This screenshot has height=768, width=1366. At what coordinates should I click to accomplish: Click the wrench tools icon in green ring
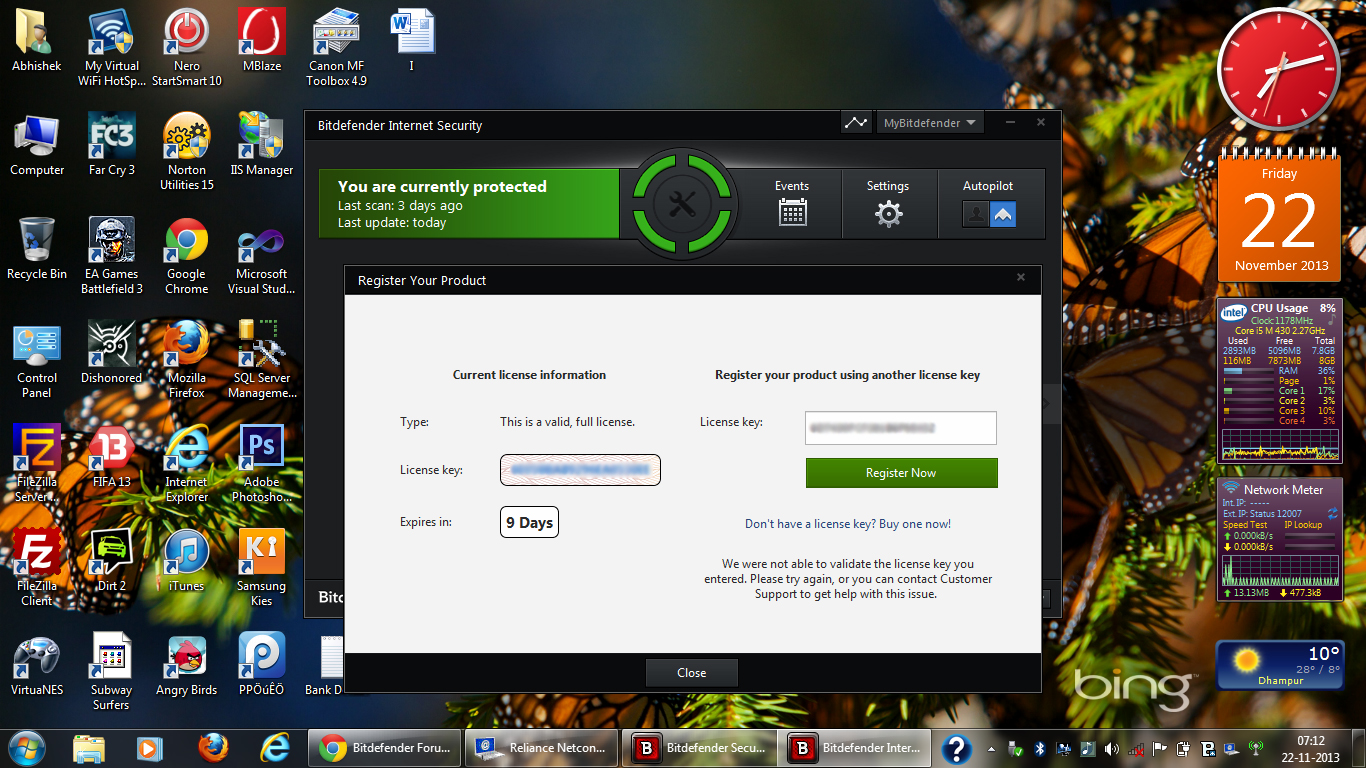point(681,205)
